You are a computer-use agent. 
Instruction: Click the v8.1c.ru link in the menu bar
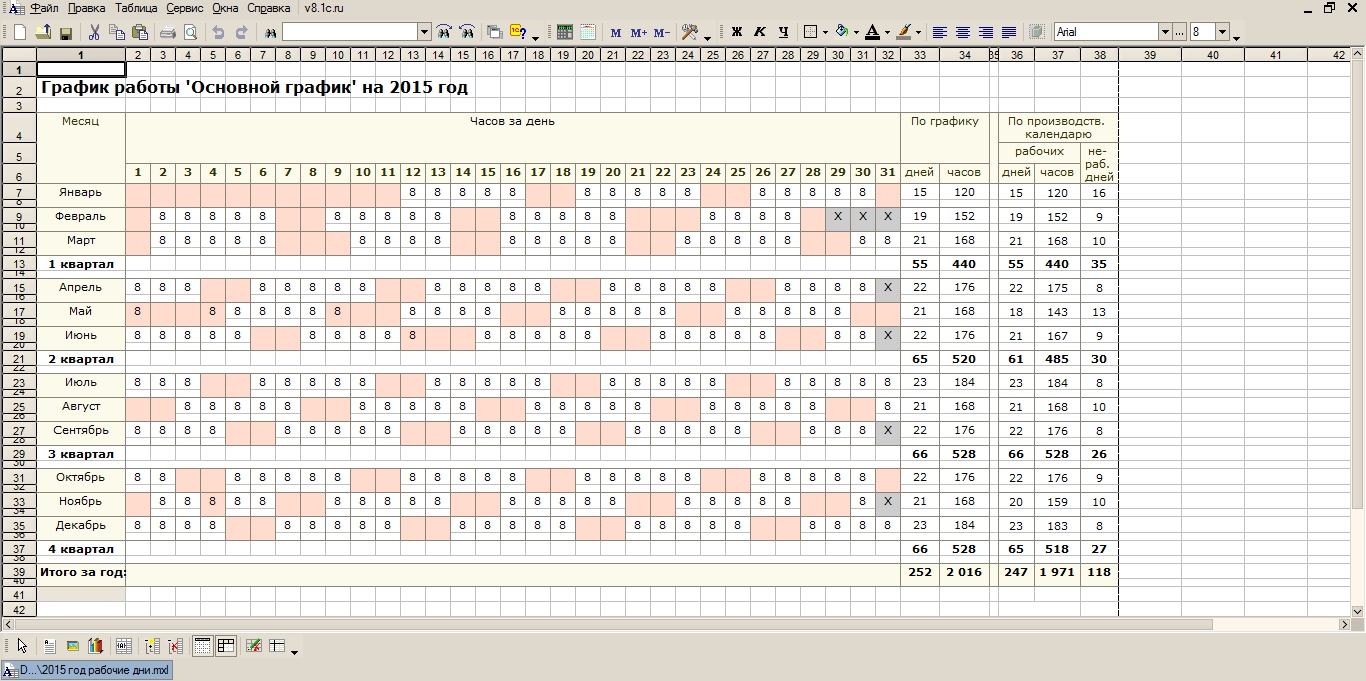326,8
